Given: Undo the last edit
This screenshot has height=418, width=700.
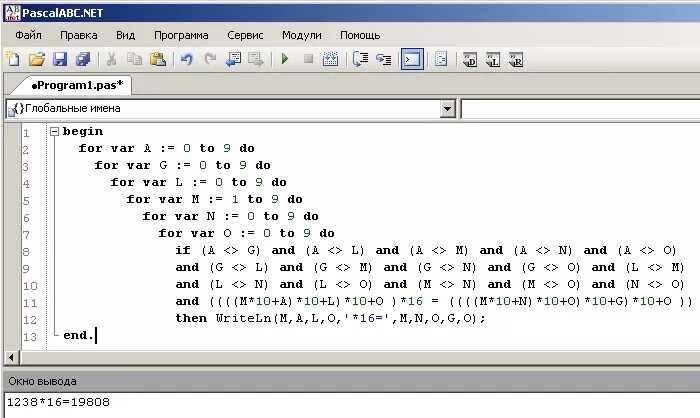Looking at the screenshot, I should pos(187,59).
